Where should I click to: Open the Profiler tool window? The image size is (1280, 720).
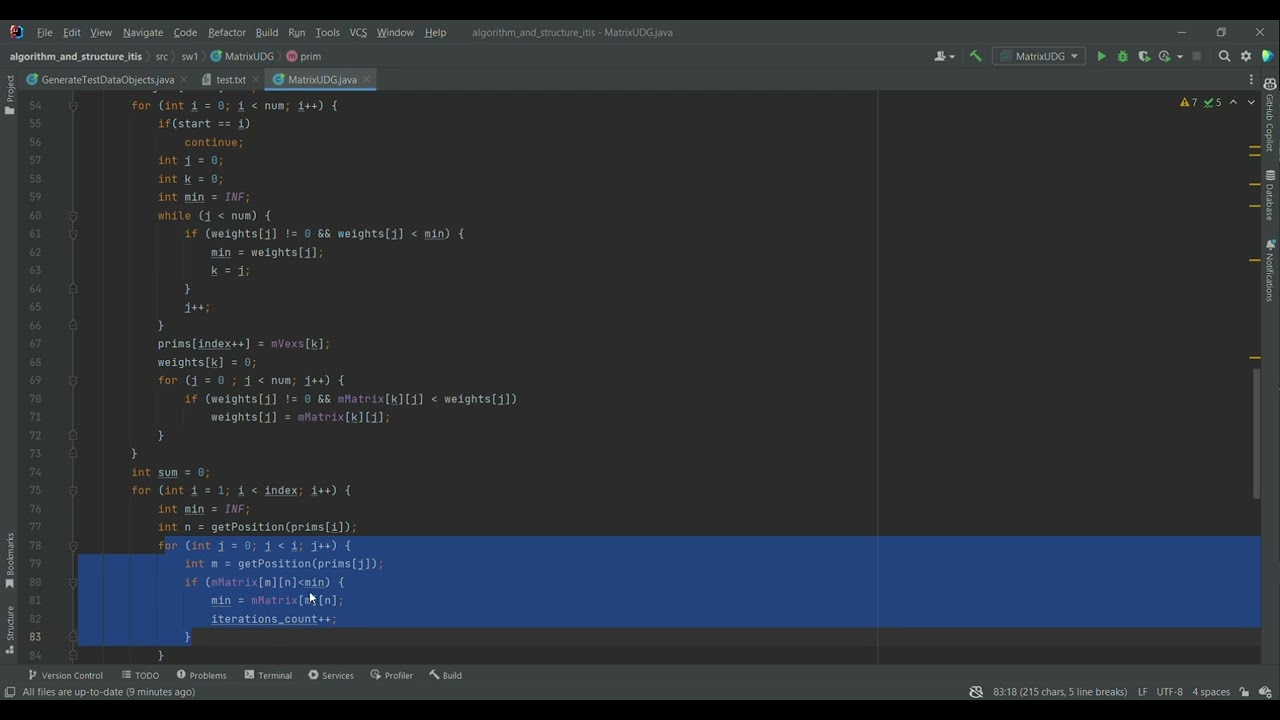(x=392, y=676)
